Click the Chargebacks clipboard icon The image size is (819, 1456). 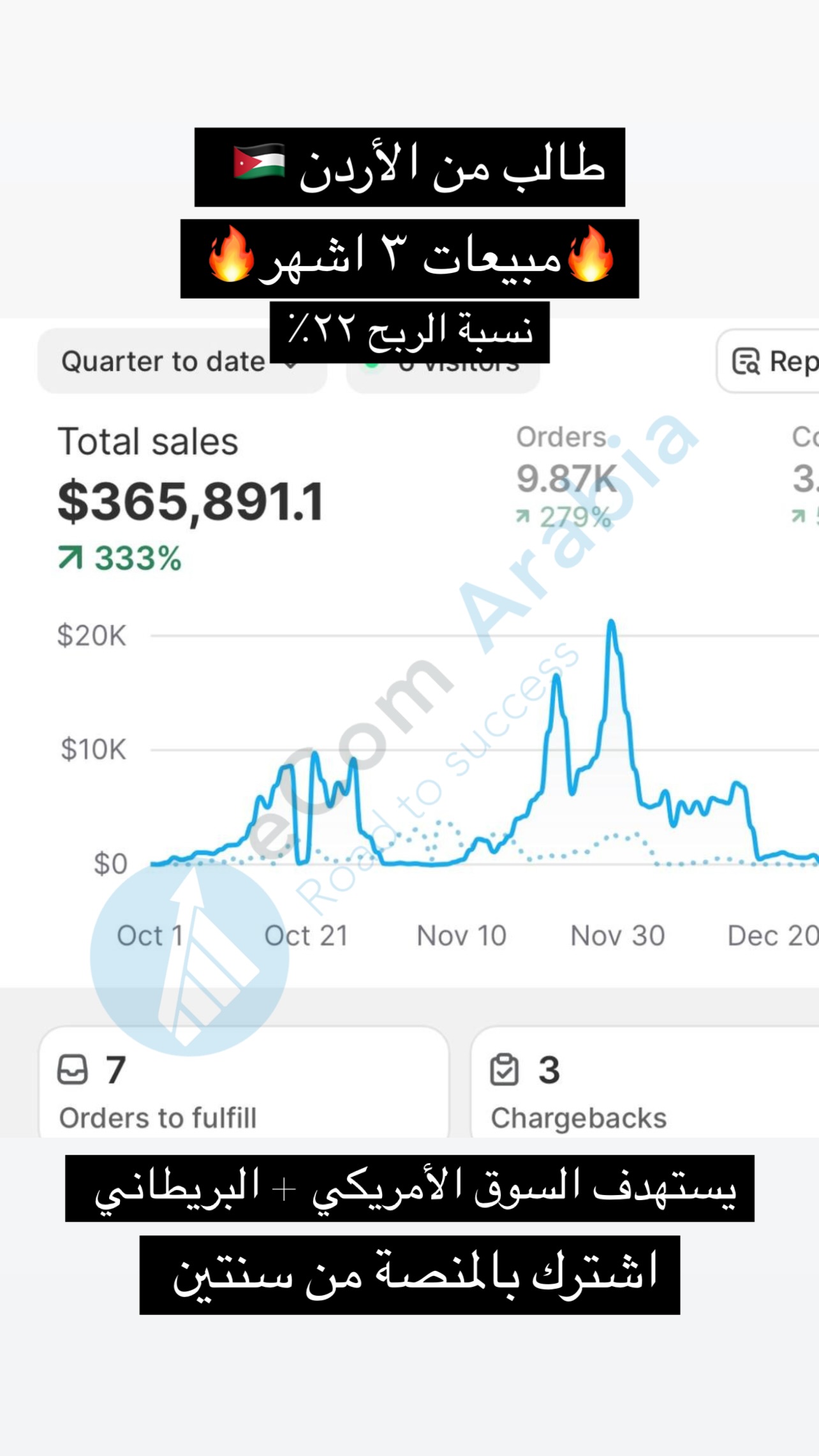tap(504, 1069)
